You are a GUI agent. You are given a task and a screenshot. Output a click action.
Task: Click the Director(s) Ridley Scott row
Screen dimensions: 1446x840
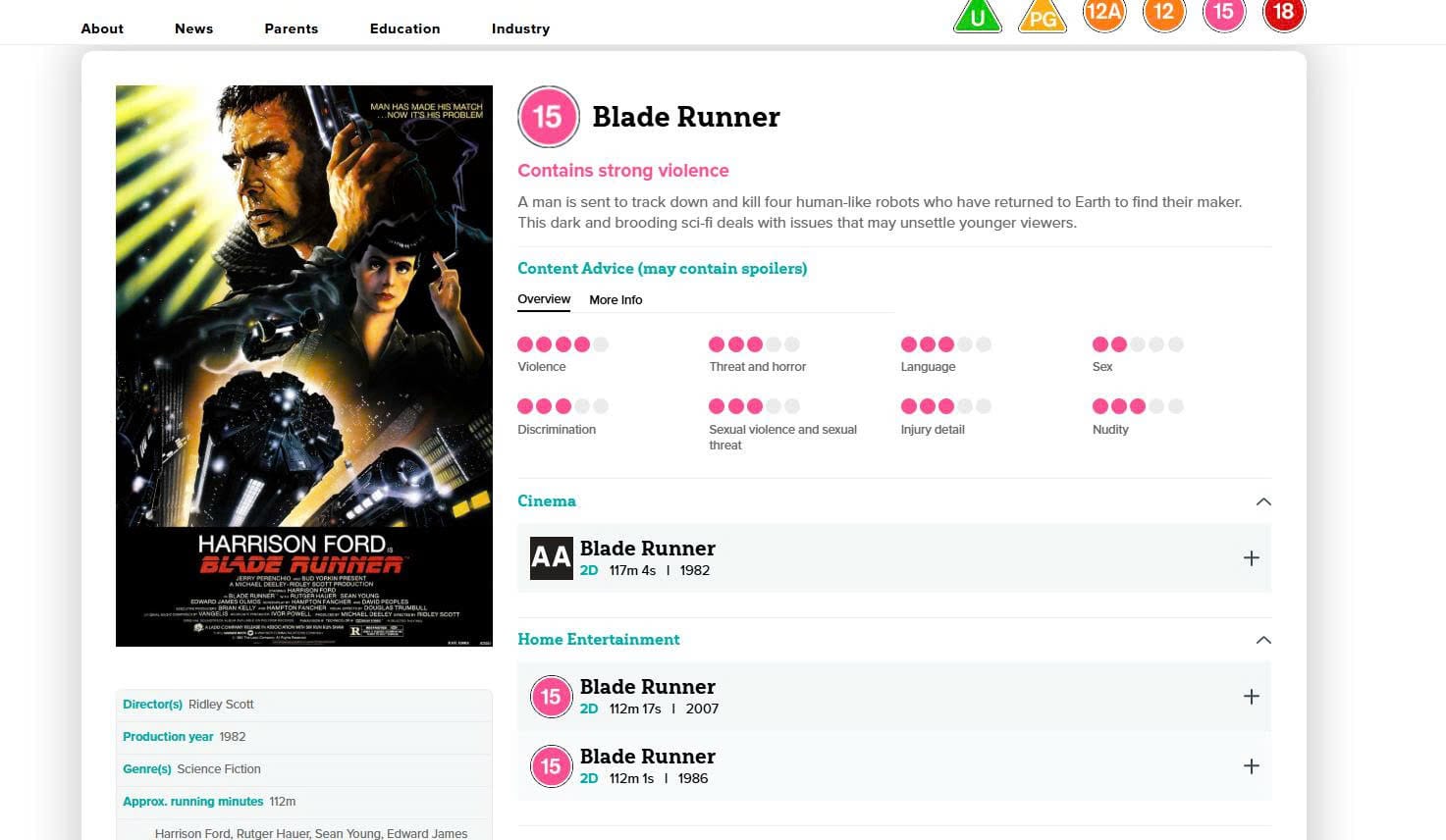(304, 705)
